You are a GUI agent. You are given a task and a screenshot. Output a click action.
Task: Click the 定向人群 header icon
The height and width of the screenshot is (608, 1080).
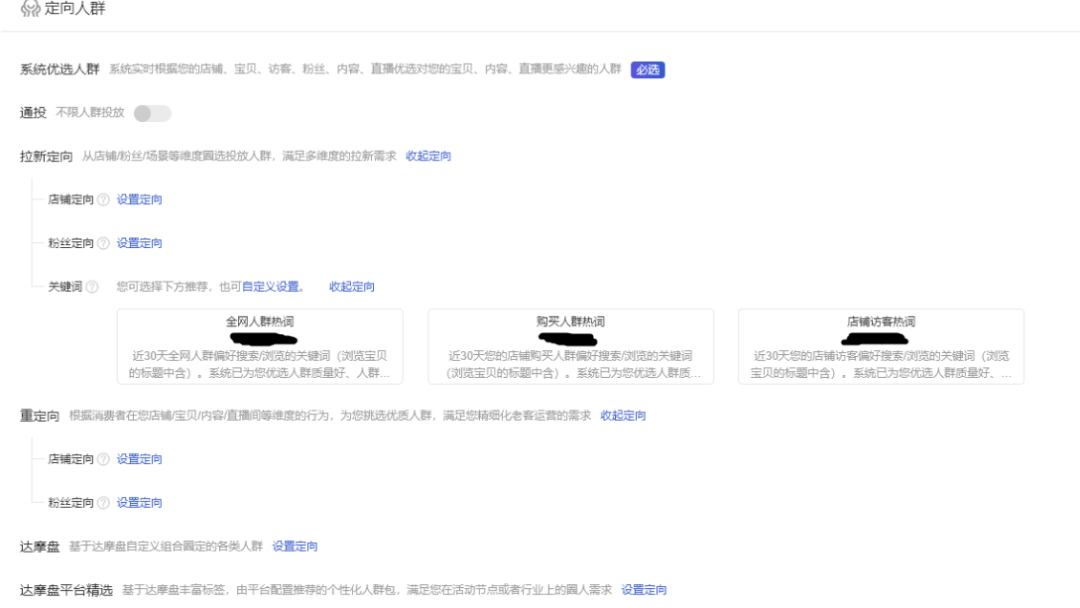[28, 9]
